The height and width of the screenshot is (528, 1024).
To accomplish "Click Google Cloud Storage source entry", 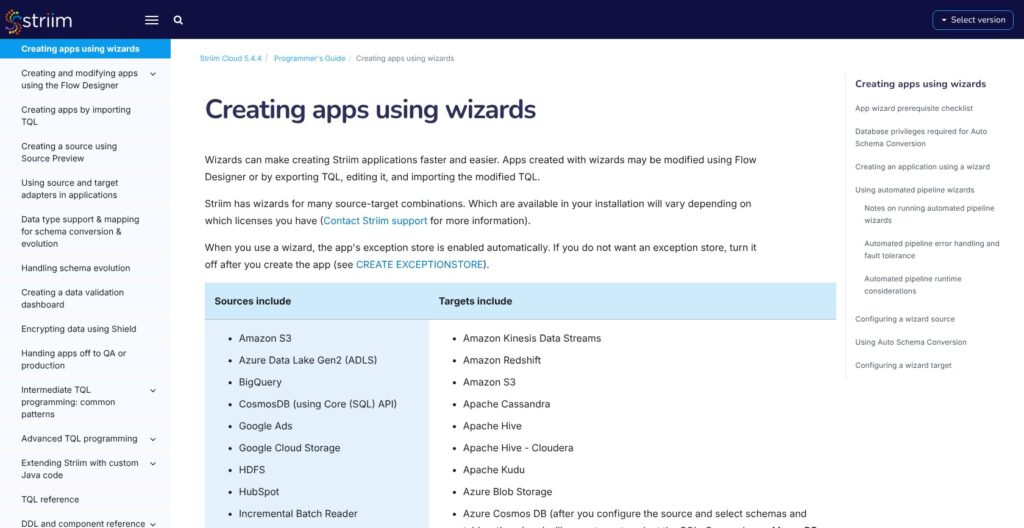I will (289, 448).
